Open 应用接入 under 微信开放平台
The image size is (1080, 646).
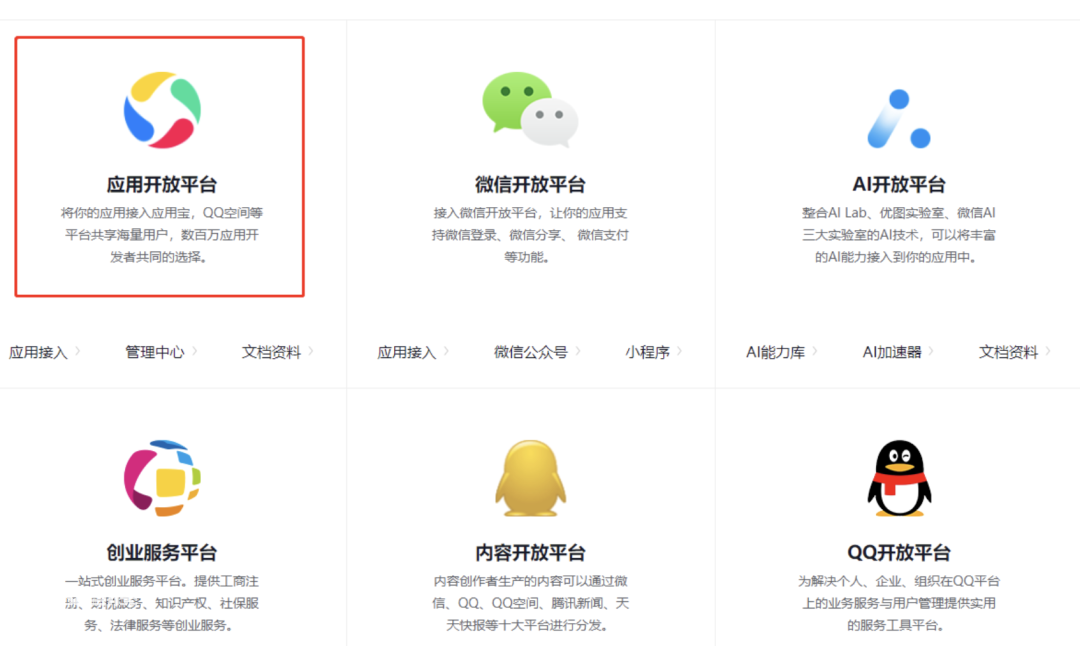click(x=407, y=353)
